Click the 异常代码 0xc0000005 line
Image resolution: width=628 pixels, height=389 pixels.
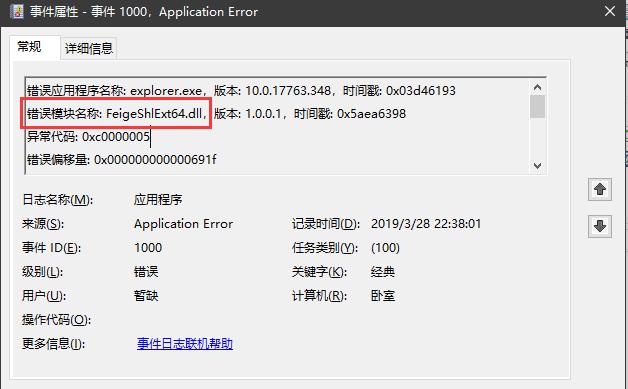pos(88,137)
